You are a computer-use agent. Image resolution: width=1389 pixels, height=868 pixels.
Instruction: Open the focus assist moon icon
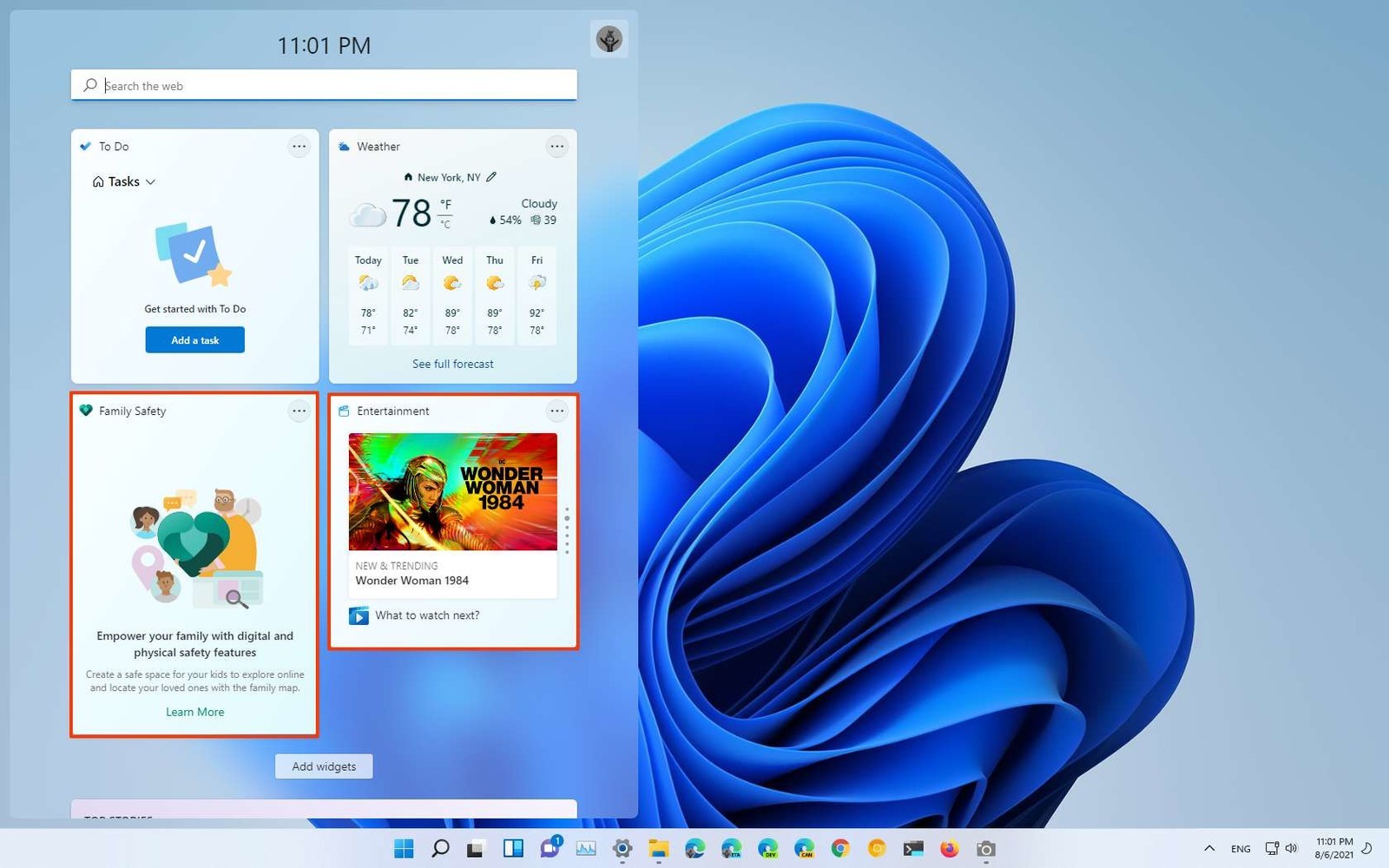tap(1367, 848)
